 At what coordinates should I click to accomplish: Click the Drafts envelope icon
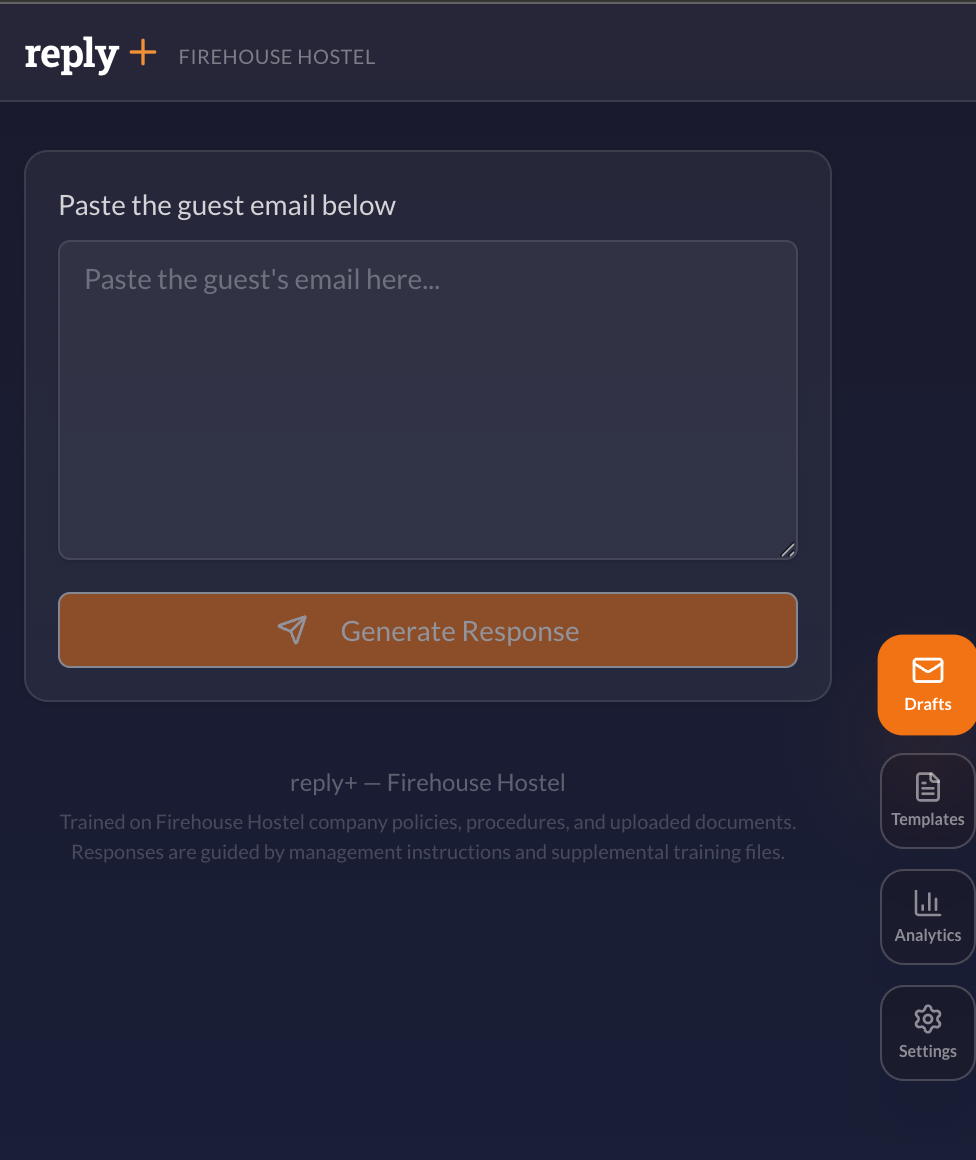point(928,669)
